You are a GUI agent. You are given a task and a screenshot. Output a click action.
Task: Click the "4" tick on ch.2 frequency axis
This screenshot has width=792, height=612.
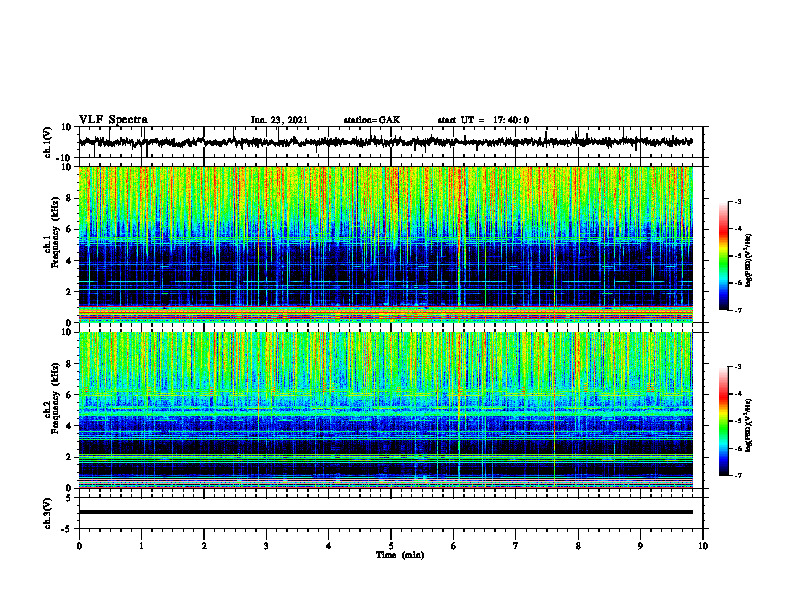click(x=69, y=426)
